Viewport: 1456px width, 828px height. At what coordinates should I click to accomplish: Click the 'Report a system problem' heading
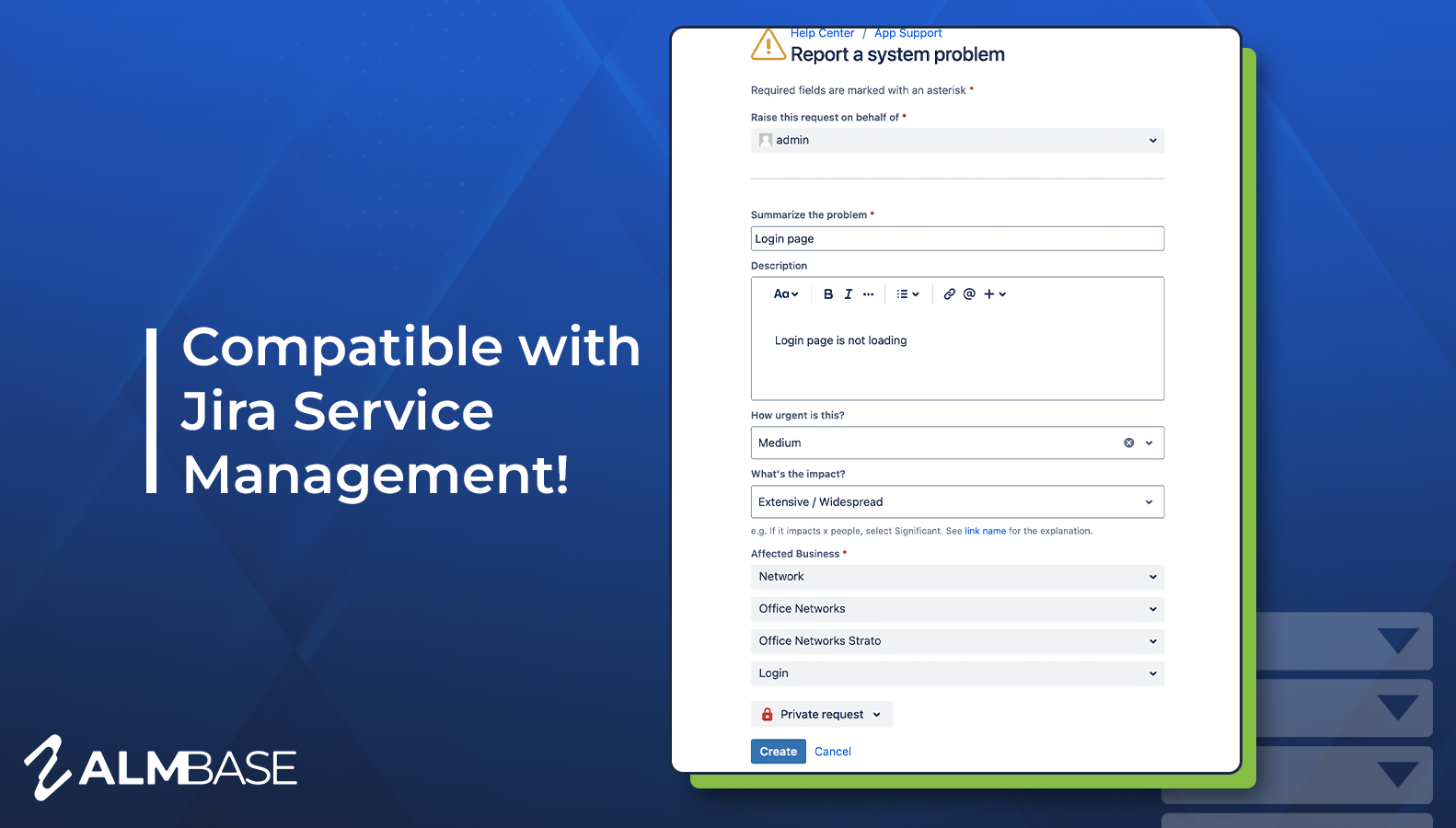tap(897, 54)
